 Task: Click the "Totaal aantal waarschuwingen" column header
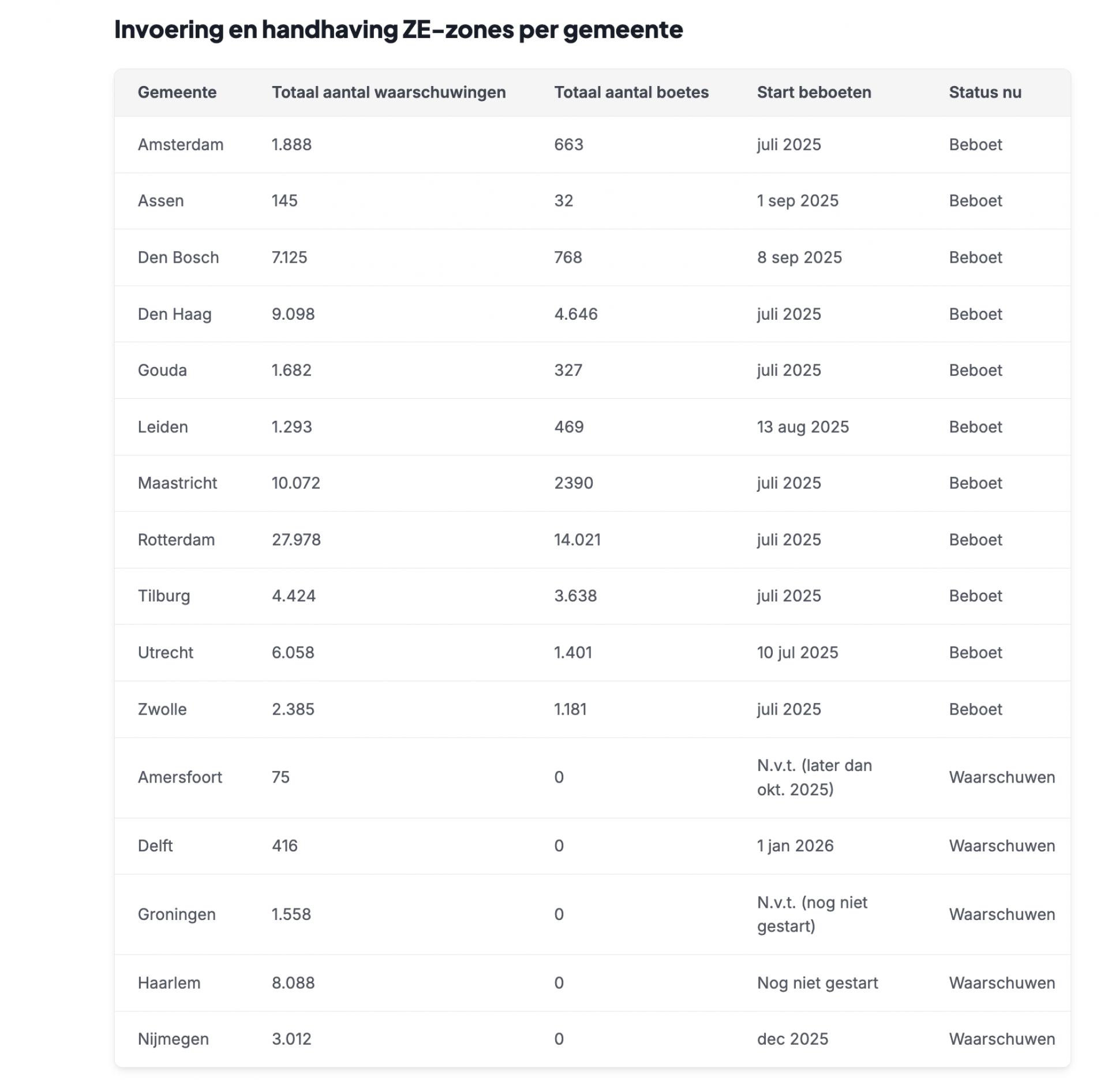point(388,92)
